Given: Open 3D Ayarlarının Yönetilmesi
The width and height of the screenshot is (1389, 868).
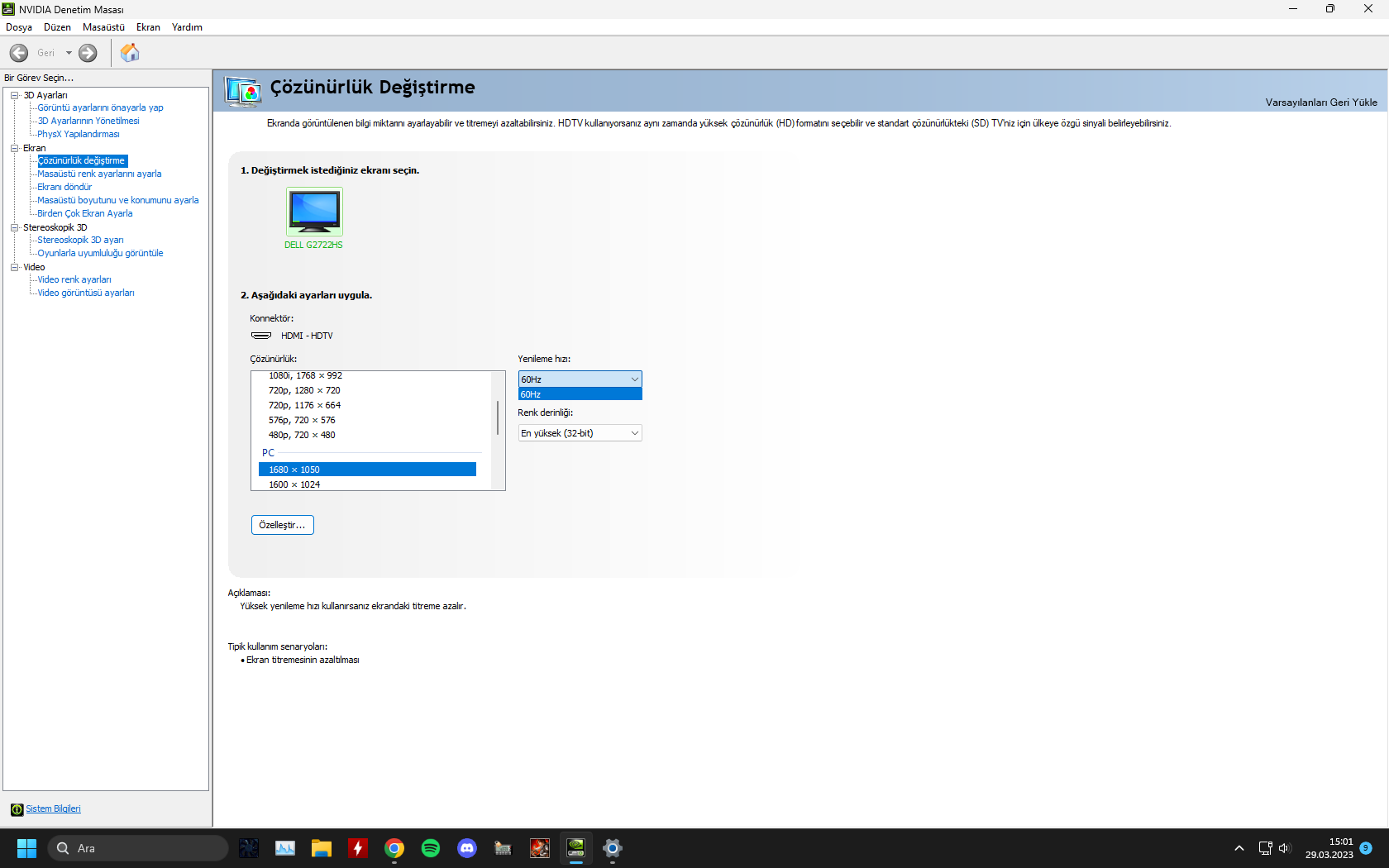Looking at the screenshot, I should (x=88, y=121).
